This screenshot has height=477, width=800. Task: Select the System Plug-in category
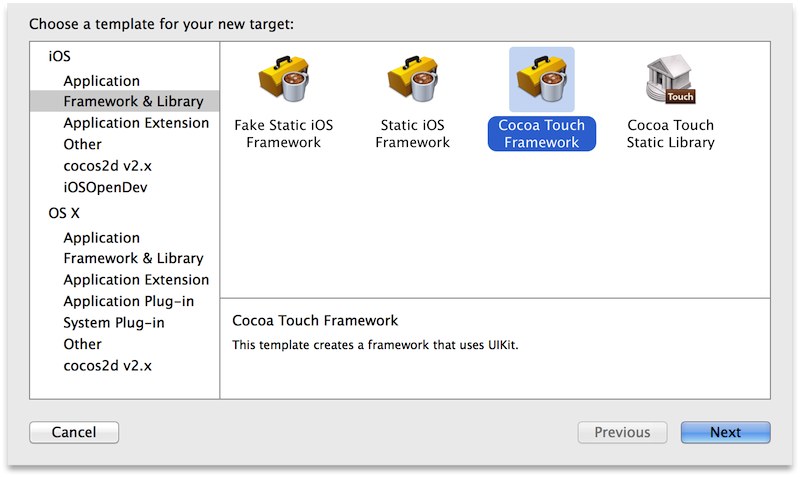tap(114, 322)
